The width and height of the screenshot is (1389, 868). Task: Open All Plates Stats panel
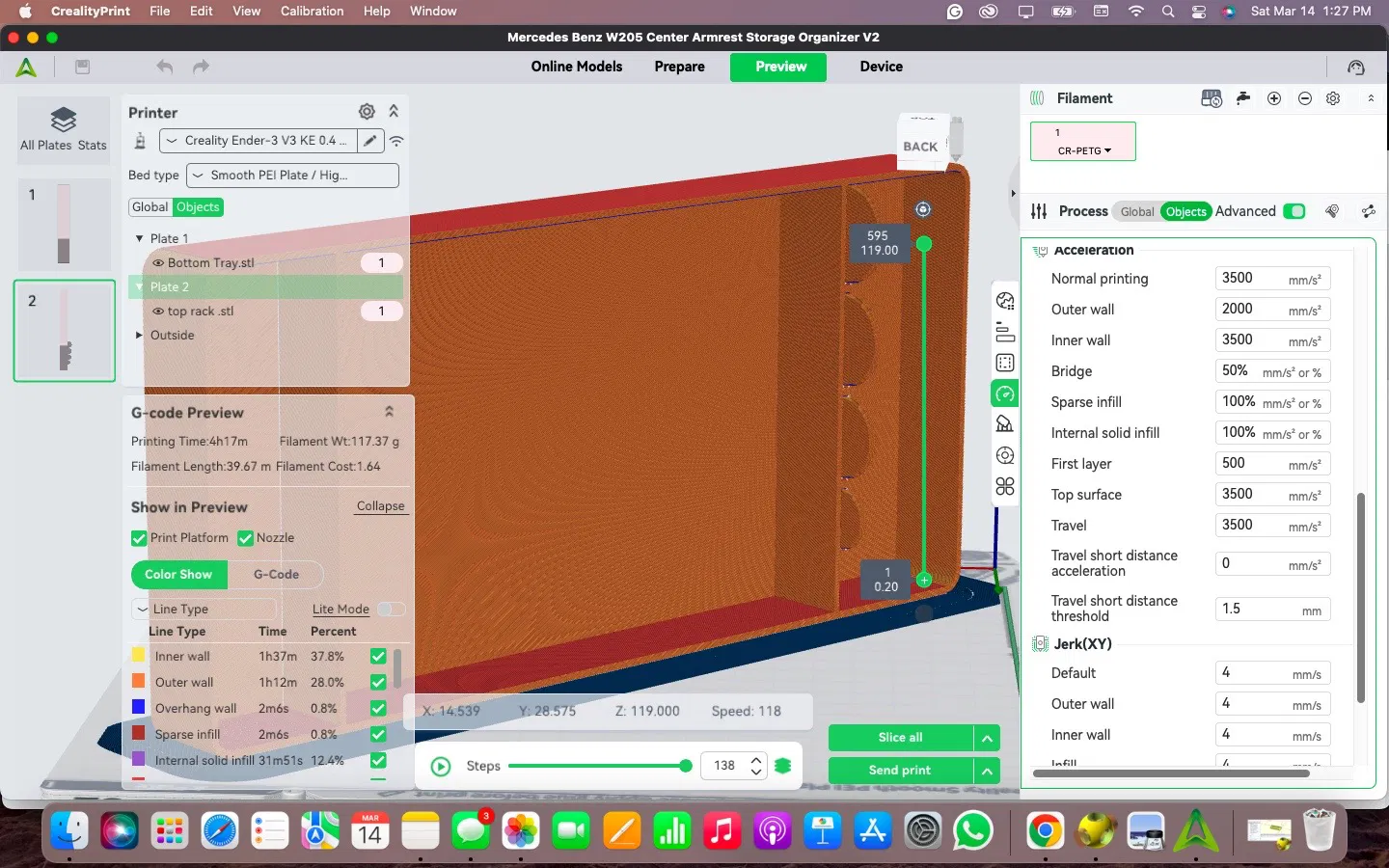pos(64,128)
